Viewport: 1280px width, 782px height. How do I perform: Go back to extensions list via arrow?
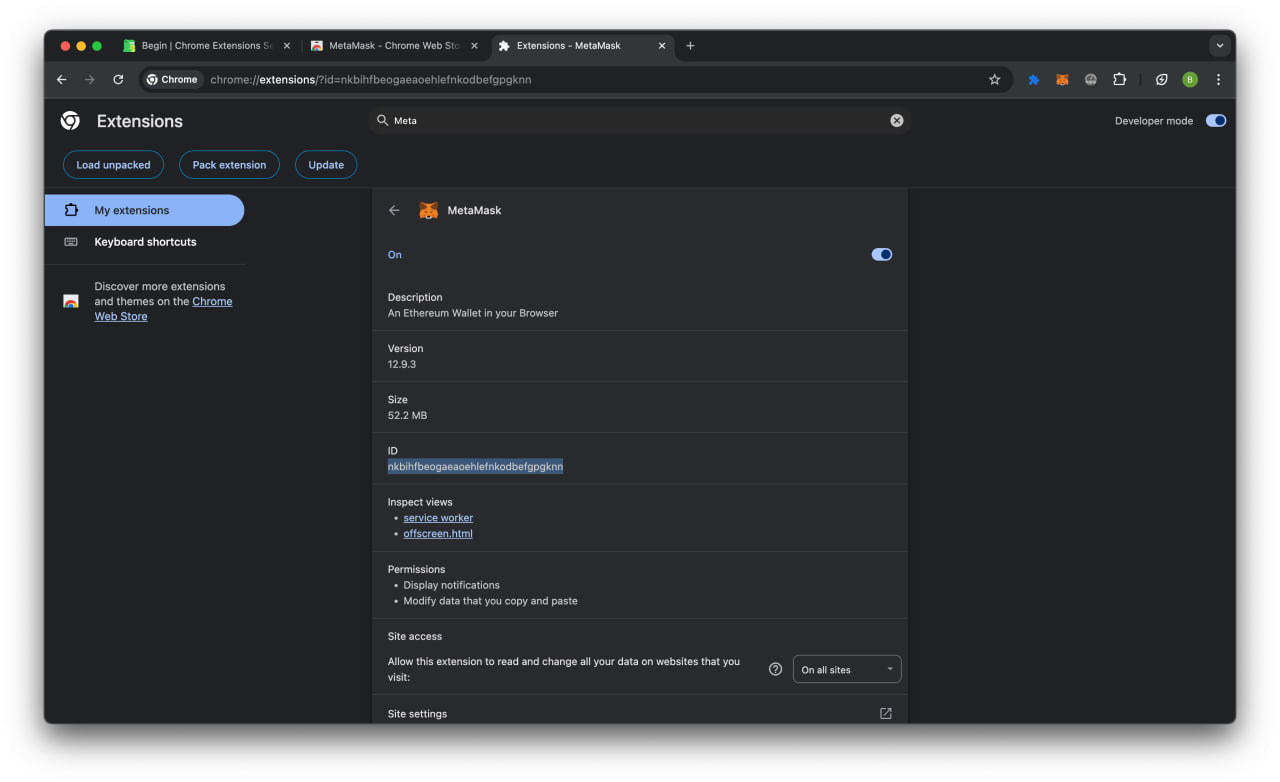pos(394,210)
